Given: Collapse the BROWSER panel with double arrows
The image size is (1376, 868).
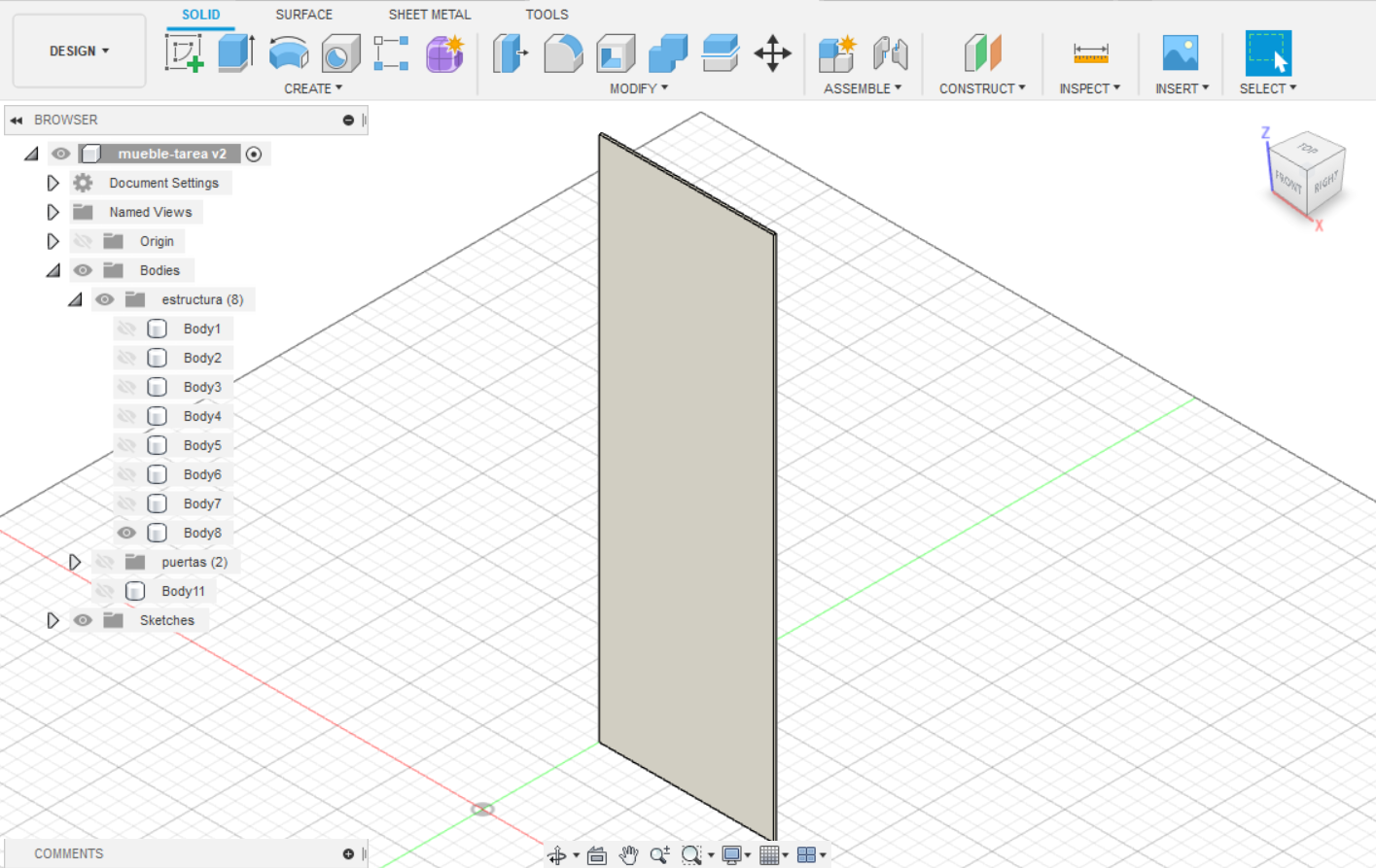Looking at the screenshot, I should tap(17, 121).
